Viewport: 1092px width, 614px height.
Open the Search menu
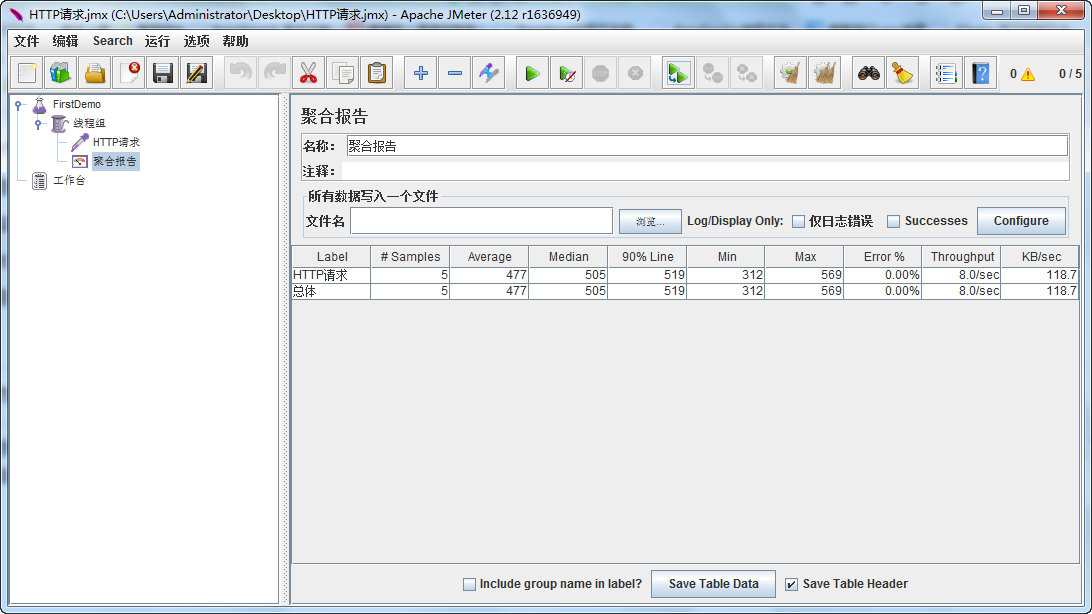113,41
